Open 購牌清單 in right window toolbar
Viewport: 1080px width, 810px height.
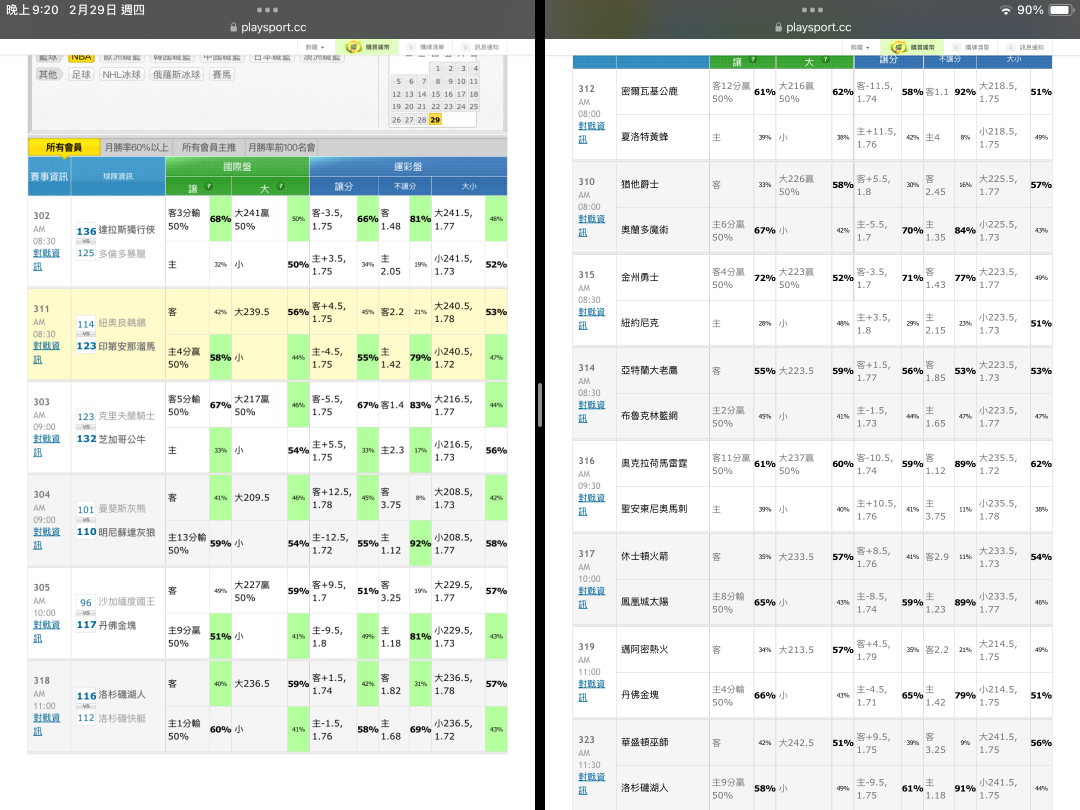972,47
